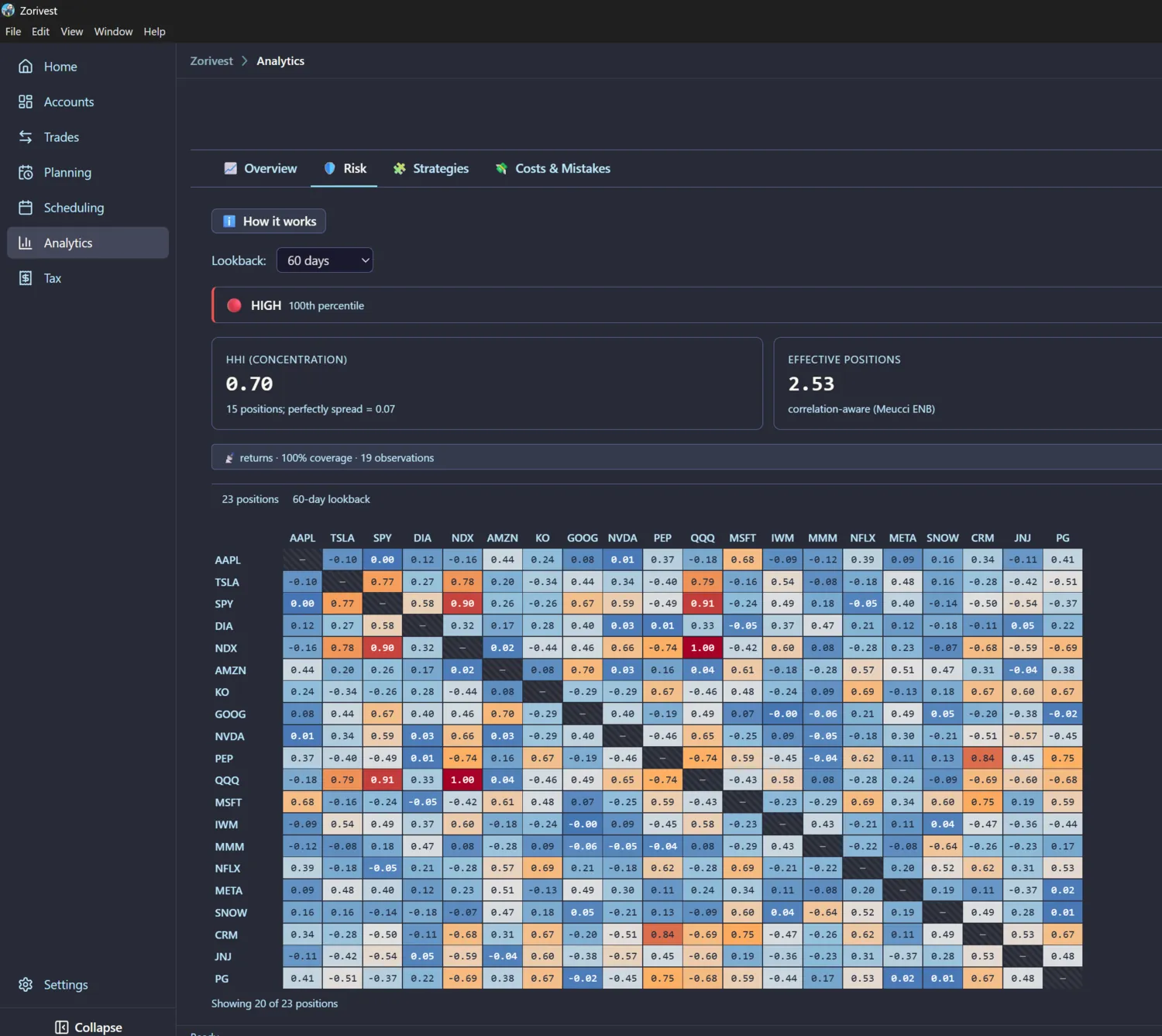
Task: Click the '60-day lookback' label
Action: (331, 500)
